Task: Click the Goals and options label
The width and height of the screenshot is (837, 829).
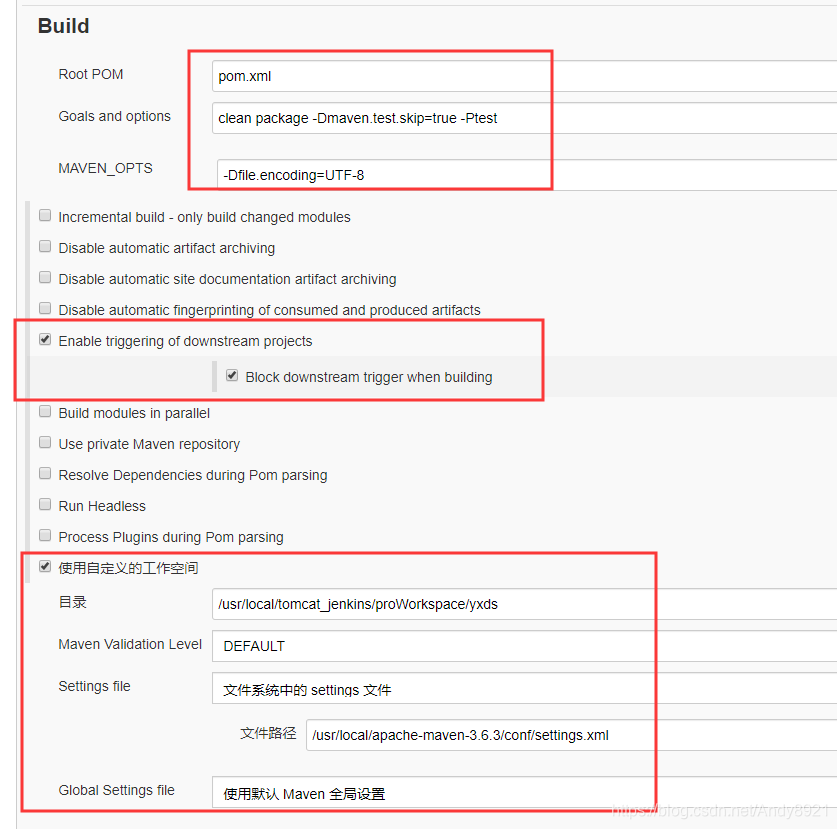Action: 115,116
